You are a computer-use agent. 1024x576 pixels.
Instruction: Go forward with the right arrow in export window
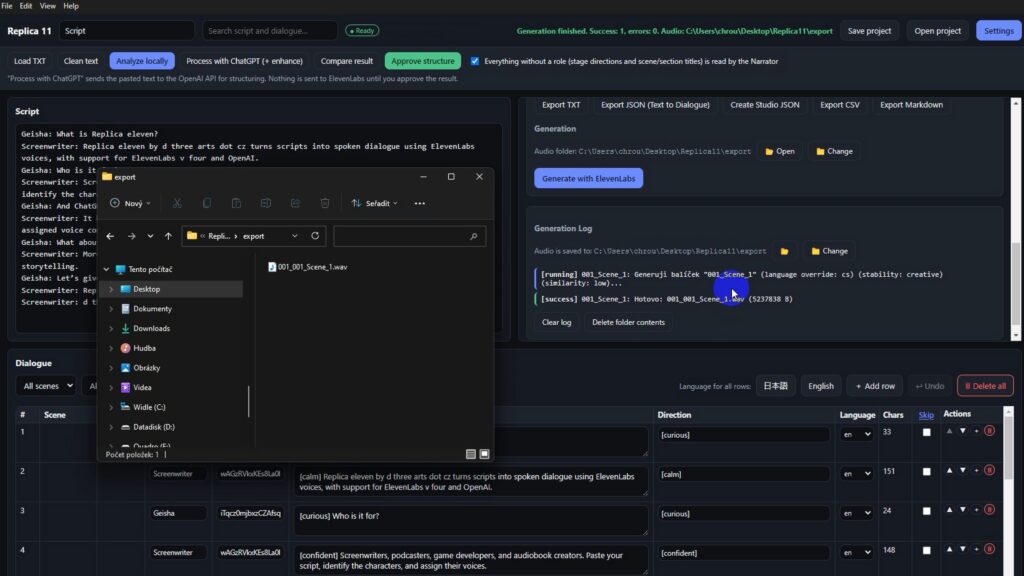click(131, 236)
